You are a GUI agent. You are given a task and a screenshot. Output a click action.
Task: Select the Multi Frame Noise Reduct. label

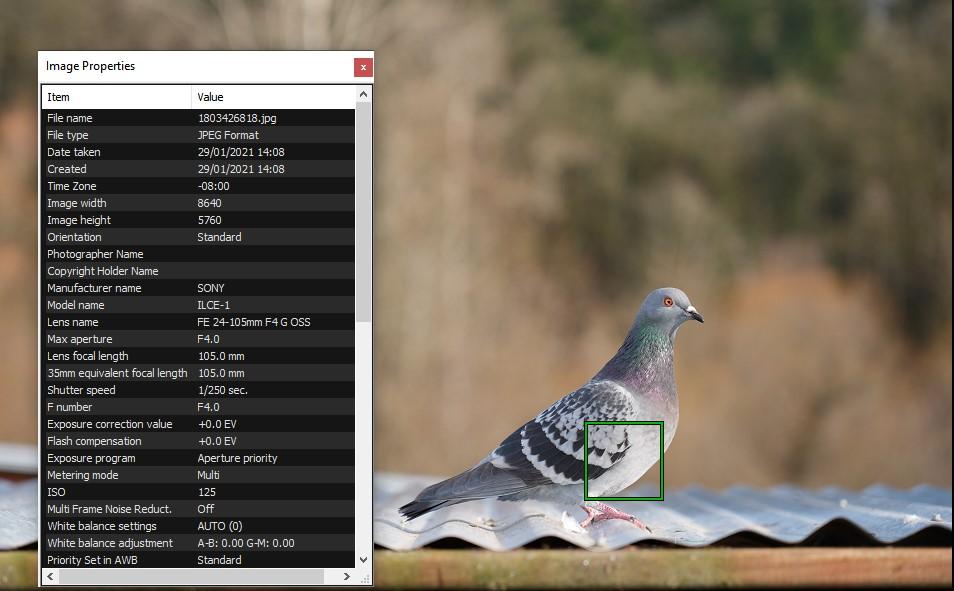110,509
